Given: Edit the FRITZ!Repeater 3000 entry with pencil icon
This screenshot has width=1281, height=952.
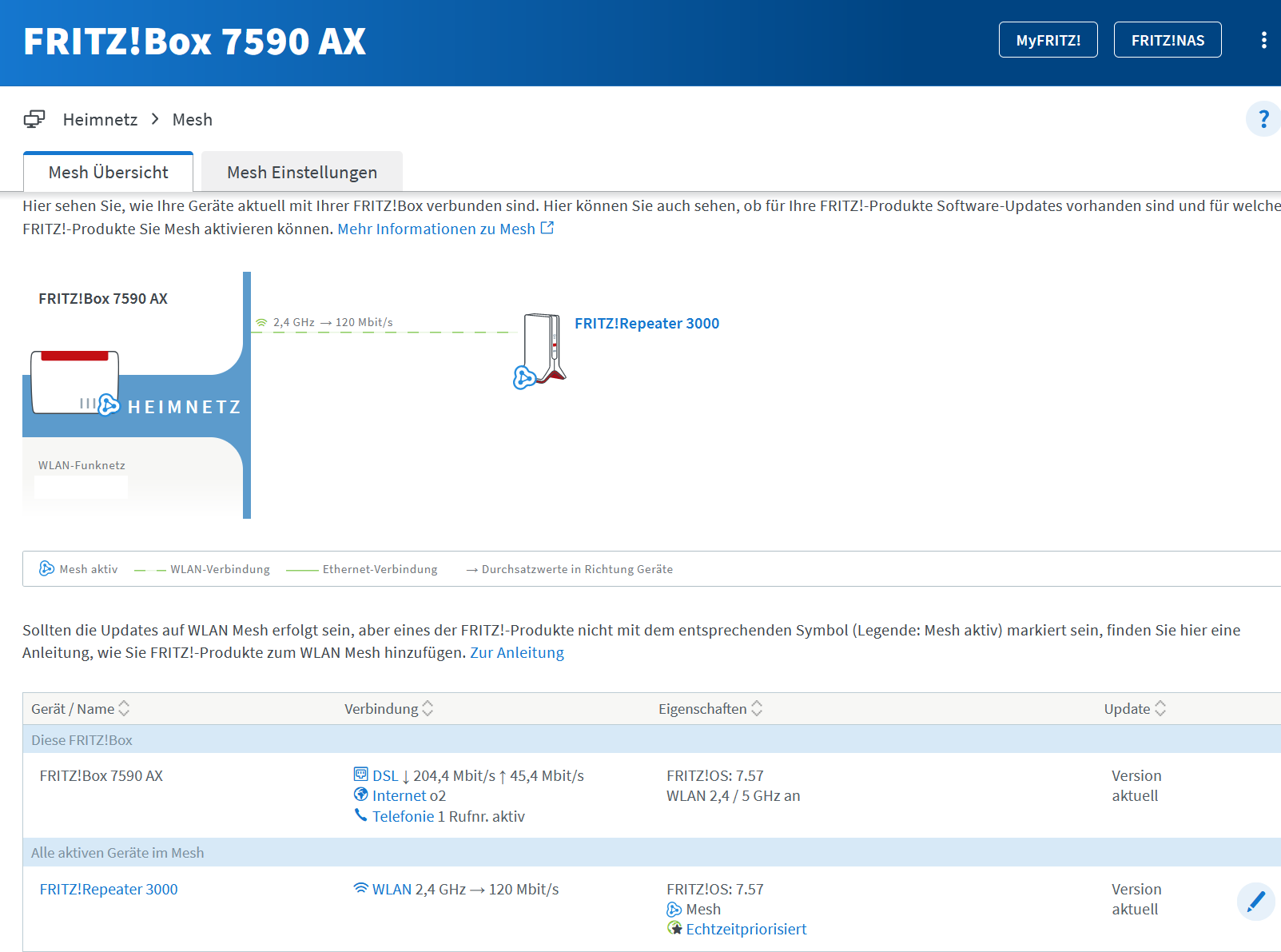Looking at the screenshot, I should pos(1256,902).
